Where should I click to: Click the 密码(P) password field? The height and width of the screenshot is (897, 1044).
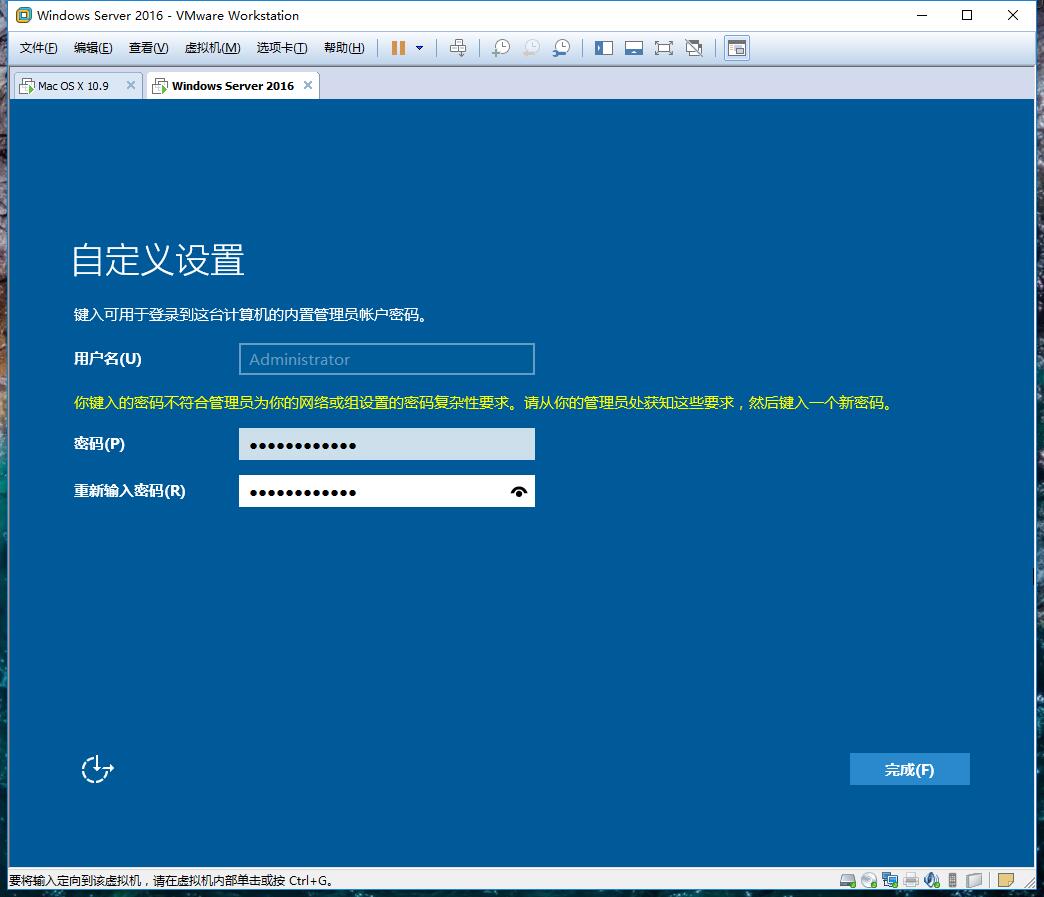pos(386,444)
